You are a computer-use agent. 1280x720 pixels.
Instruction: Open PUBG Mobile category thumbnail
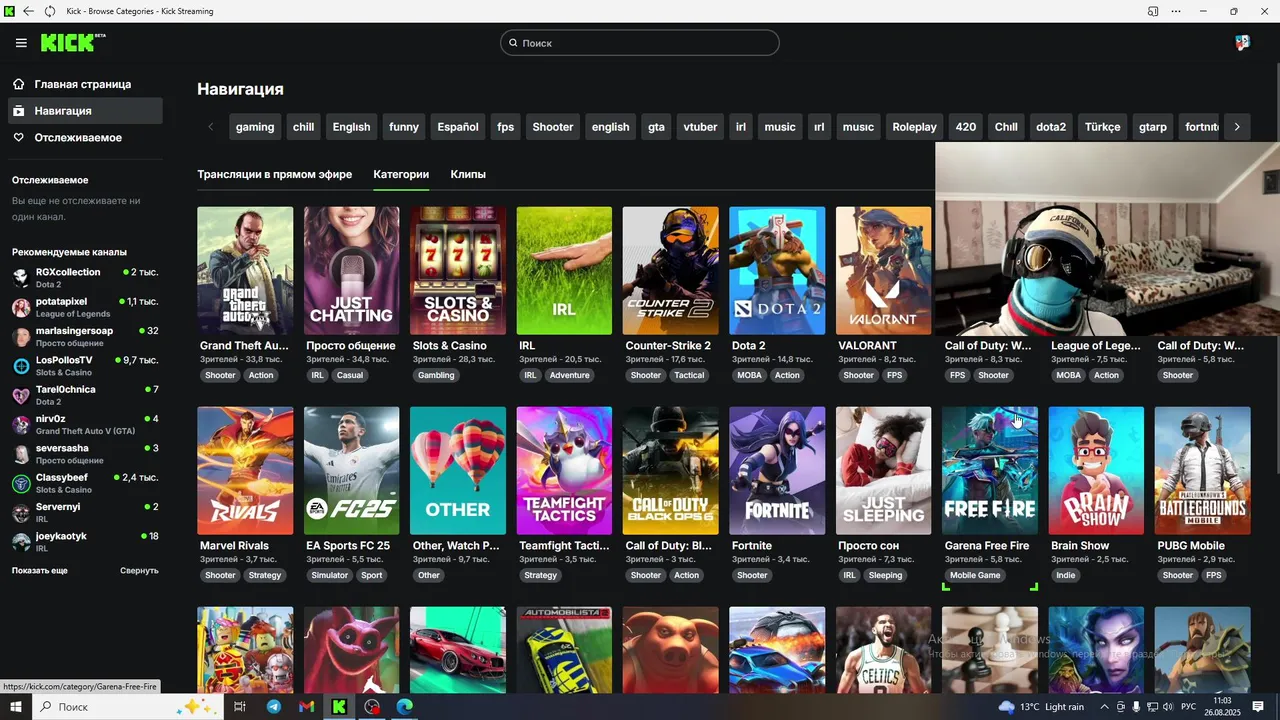tap(1203, 471)
